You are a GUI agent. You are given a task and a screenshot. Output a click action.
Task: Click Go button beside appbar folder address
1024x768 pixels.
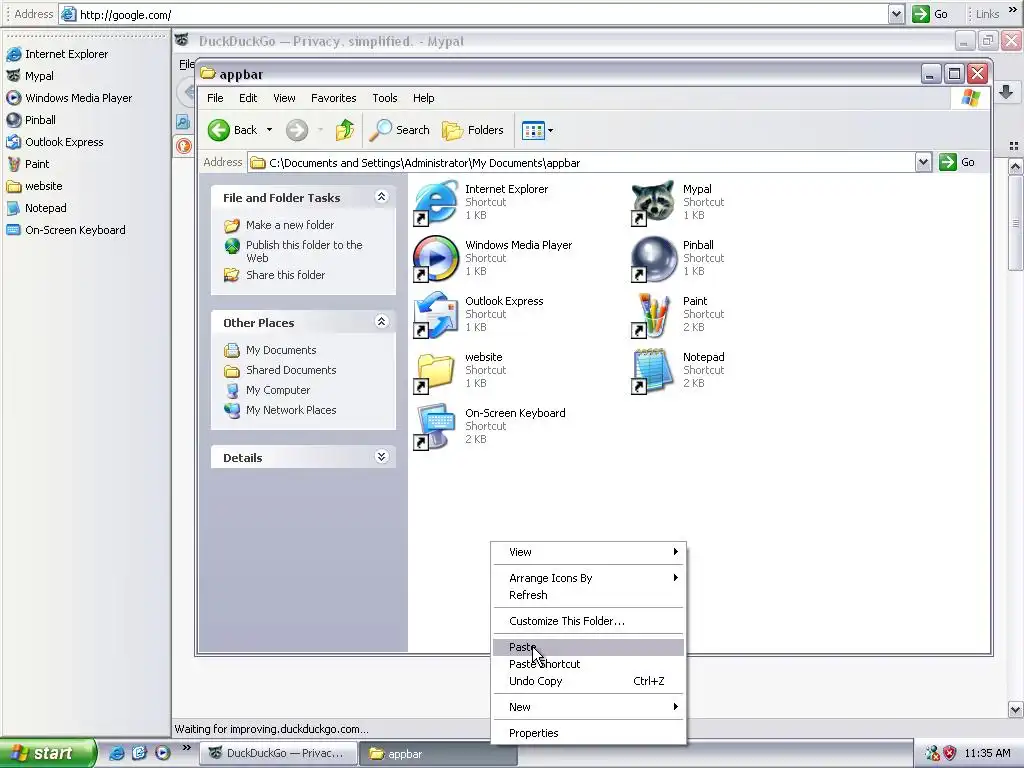pyautogui.click(x=957, y=162)
